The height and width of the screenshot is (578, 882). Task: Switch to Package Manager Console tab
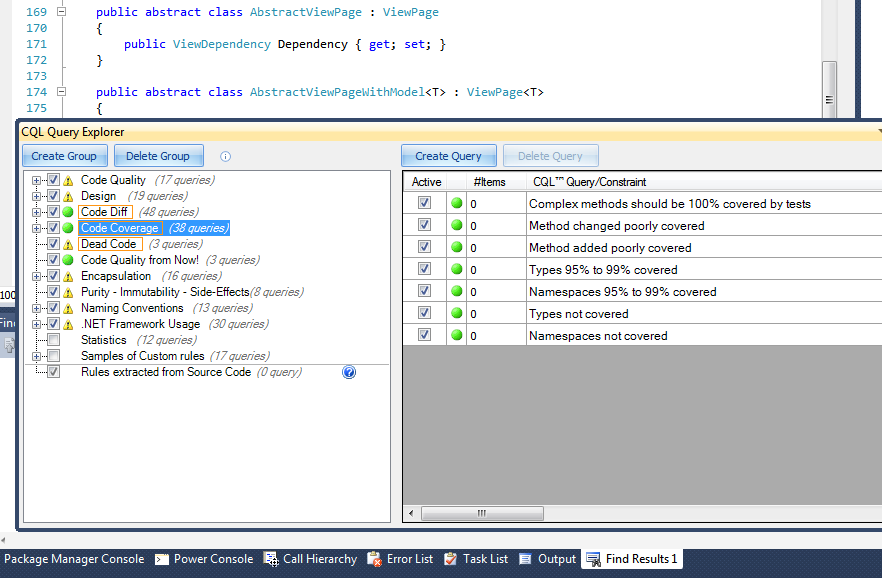pos(74,559)
